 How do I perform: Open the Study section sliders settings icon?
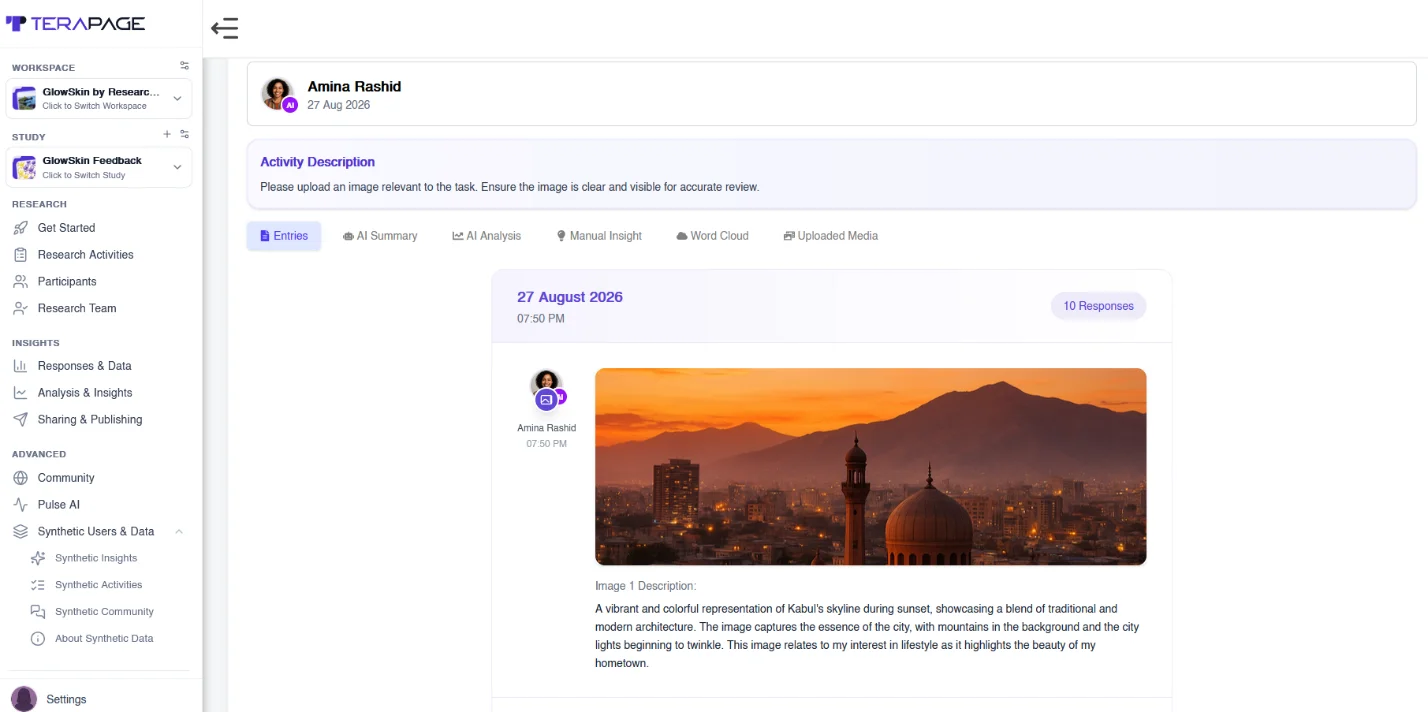click(x=185, y=134)
